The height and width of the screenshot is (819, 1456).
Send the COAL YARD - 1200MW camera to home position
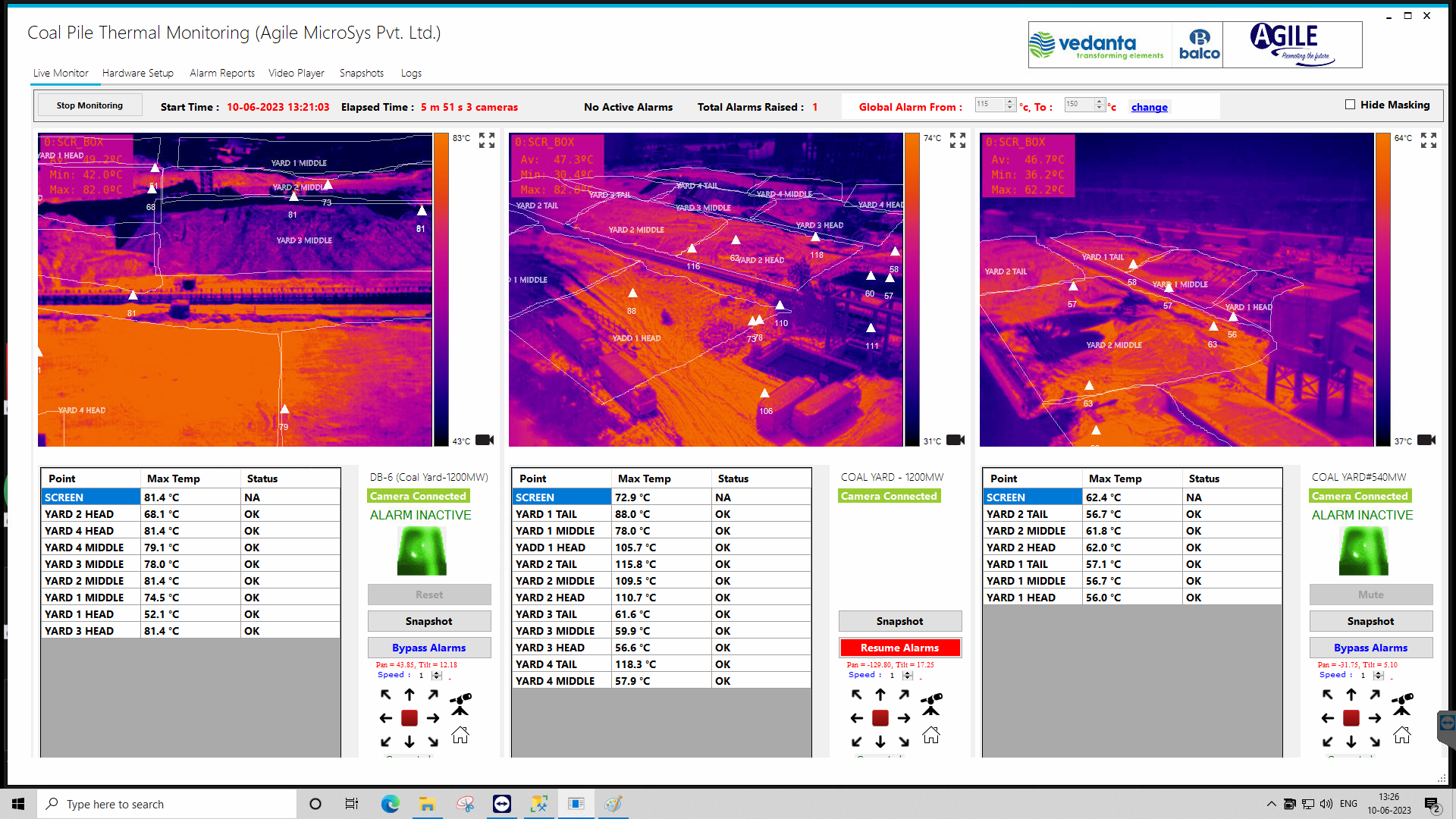click(x=931, y=736)
